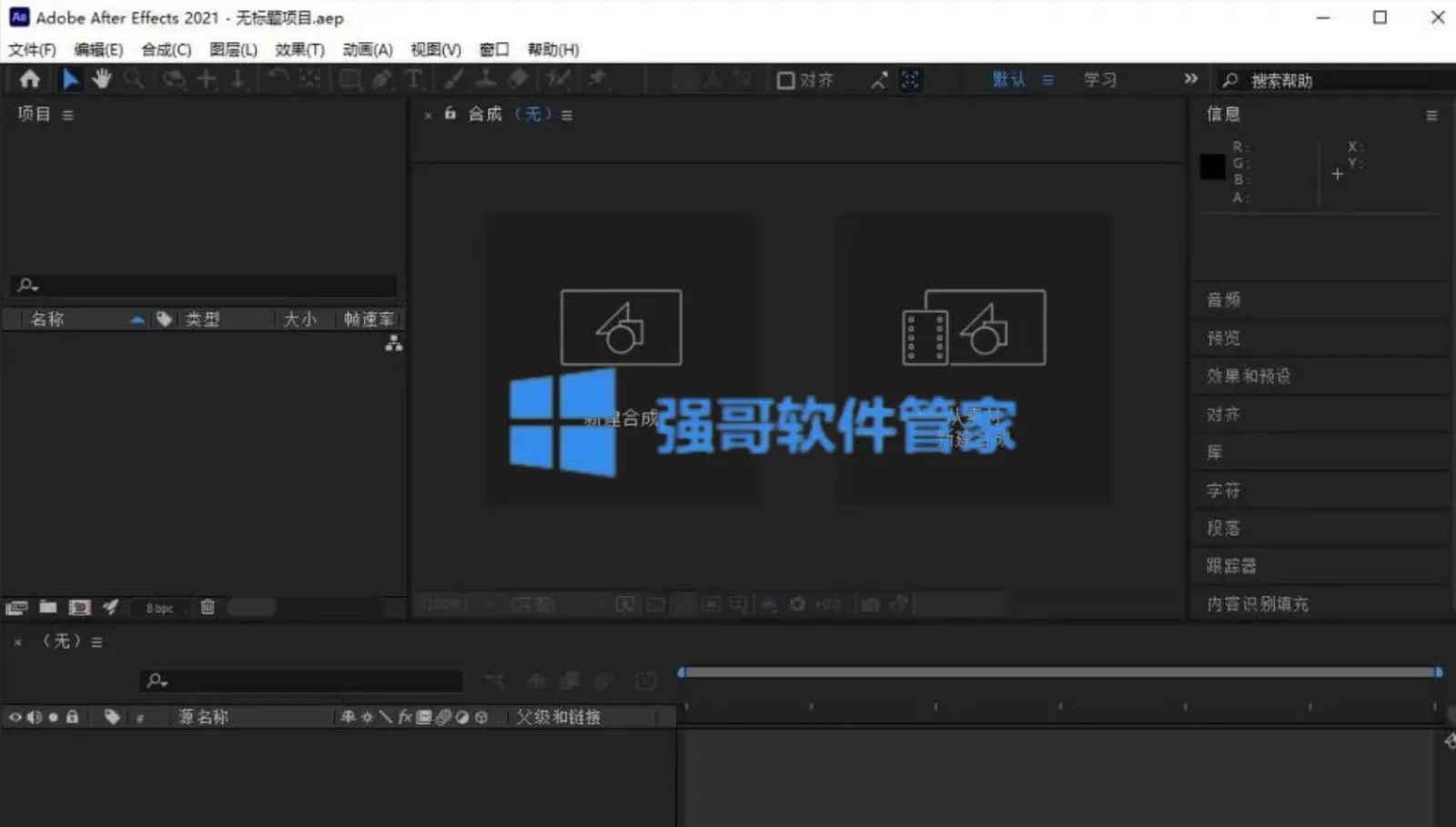Select the Zoom magnifier tool

pyautogui.click(x=134, y=79)
